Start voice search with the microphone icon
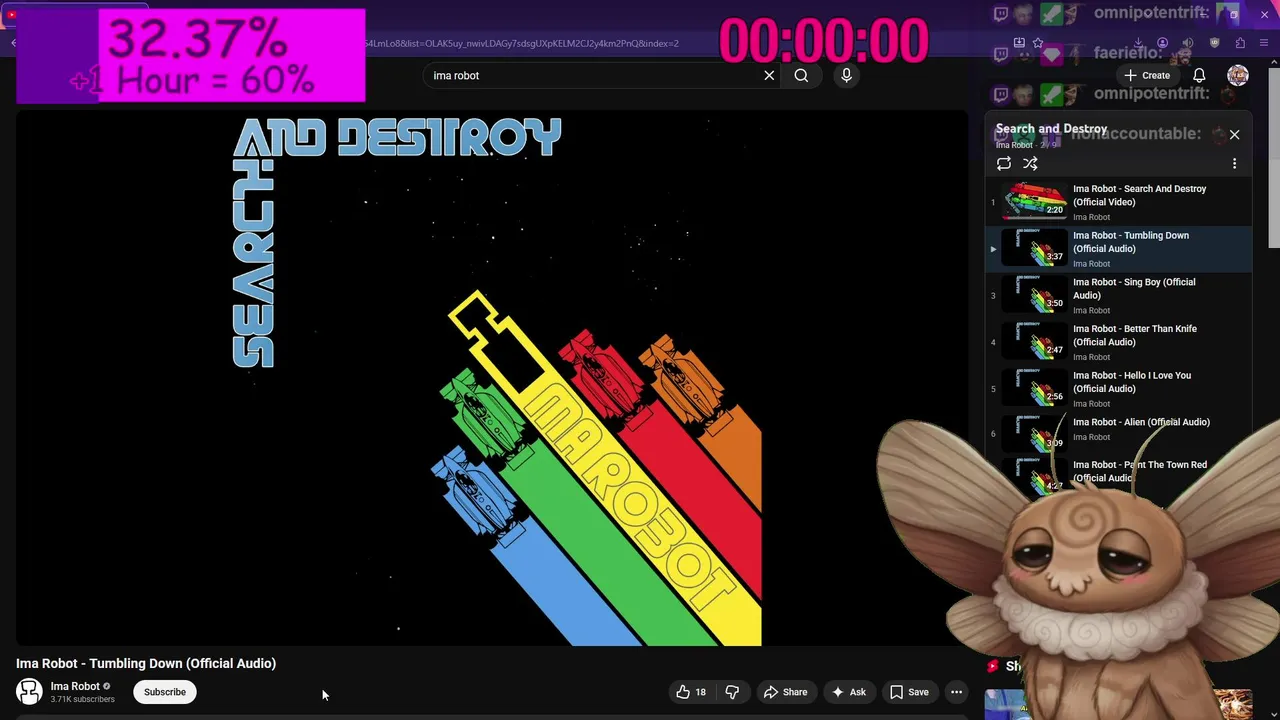1280x720 pixels. (x=846, y=75)
